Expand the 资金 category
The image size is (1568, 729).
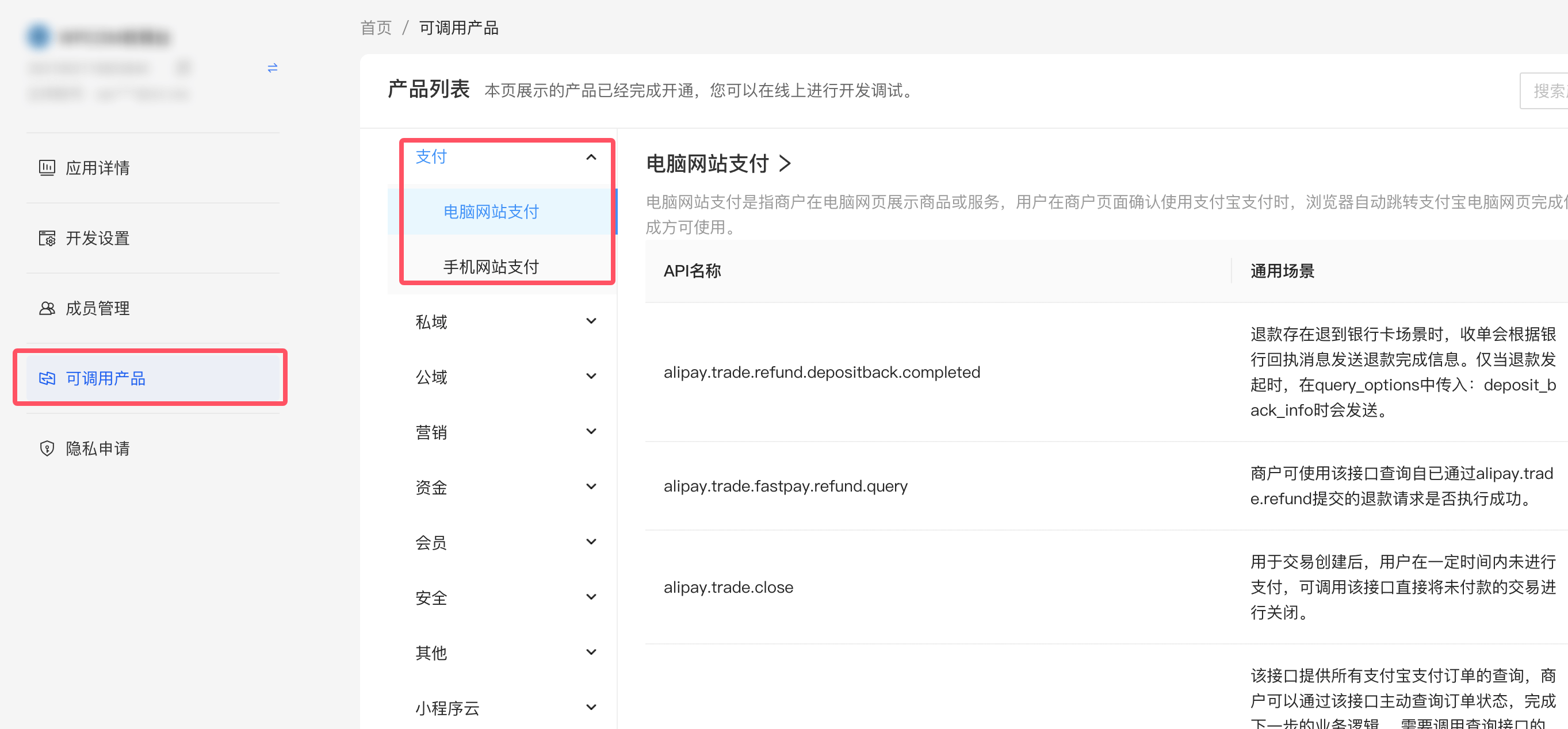(x=503, y=487)
